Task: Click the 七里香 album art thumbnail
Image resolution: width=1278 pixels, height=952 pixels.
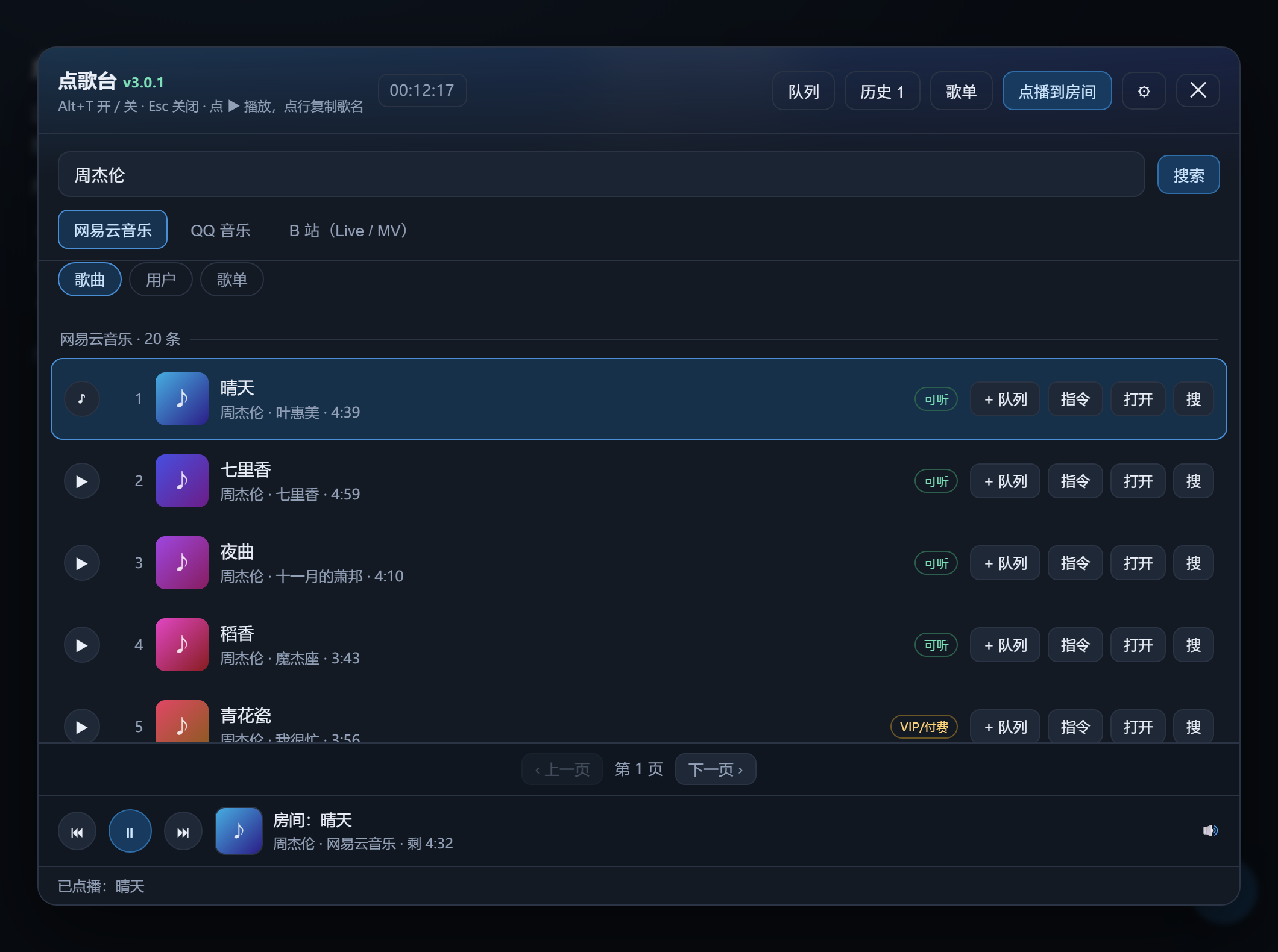Action: [x=182, y=481]
